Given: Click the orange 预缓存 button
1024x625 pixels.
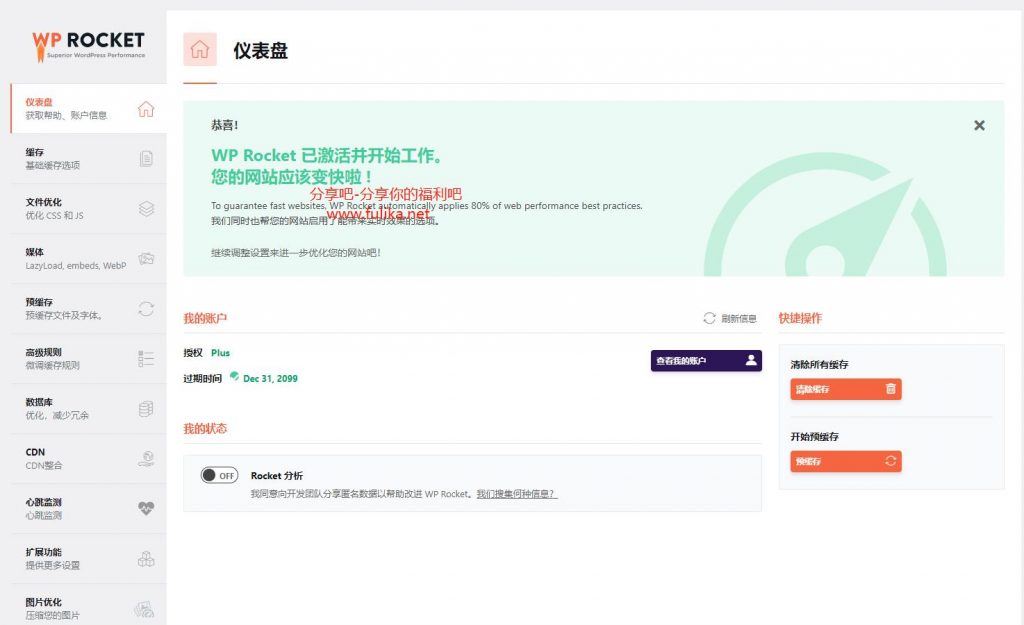Looking at the screenshot, I should [x=846, y=461].
